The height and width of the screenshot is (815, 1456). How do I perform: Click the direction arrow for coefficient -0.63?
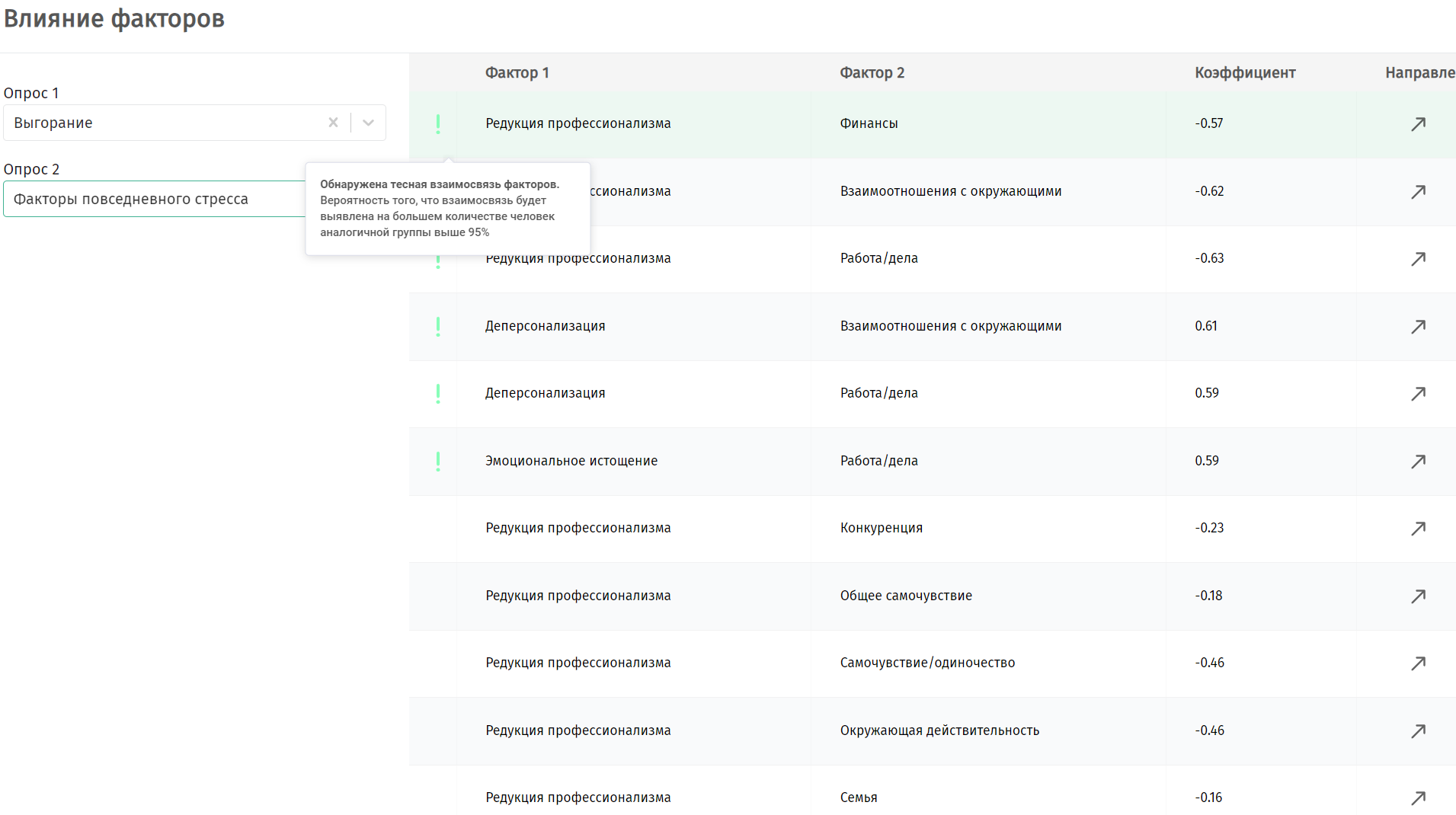pyautogui.click(x=1418, y=259)
